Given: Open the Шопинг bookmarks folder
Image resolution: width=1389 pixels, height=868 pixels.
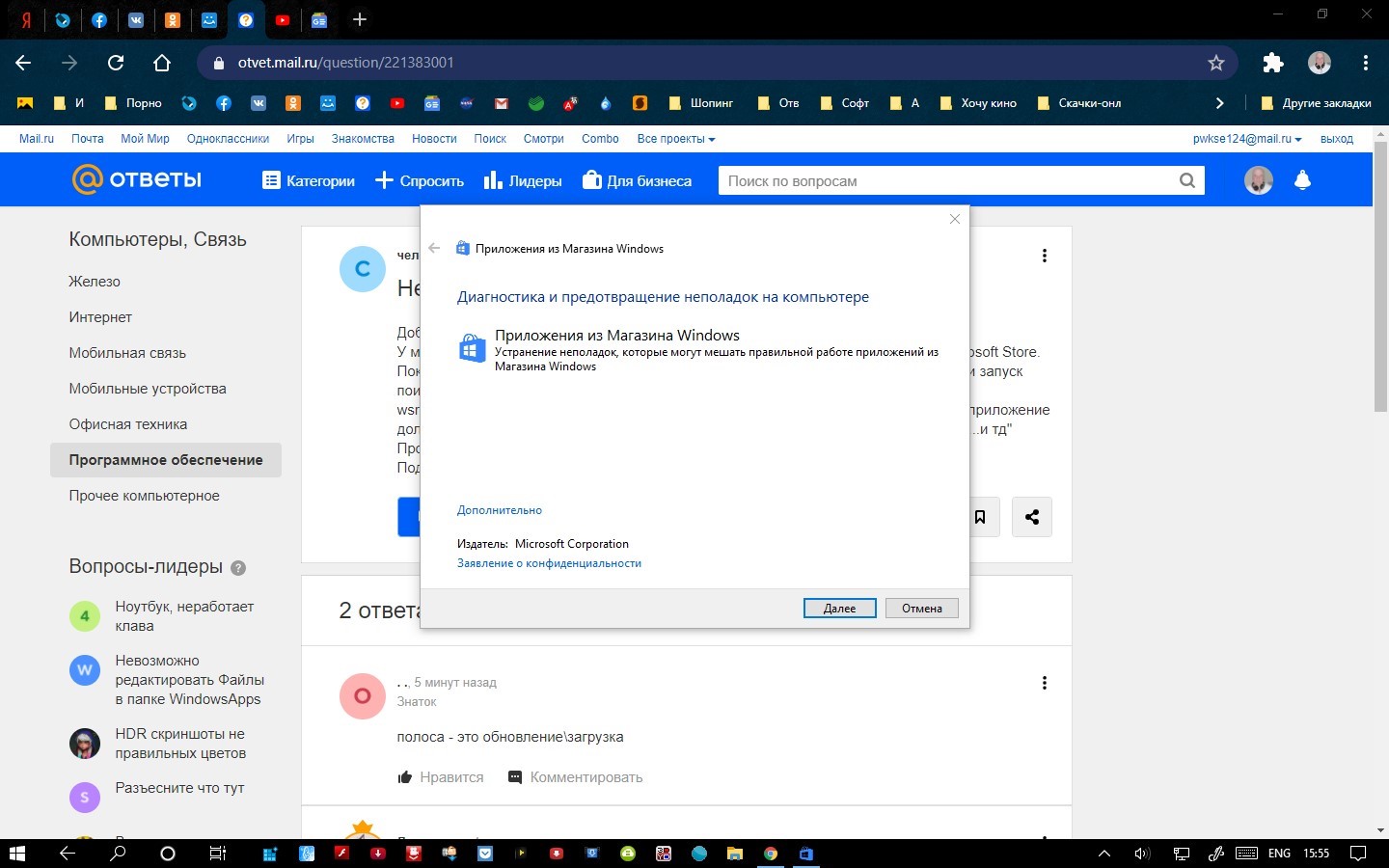Looking at the screenshot, I should (x=701, y=103).
